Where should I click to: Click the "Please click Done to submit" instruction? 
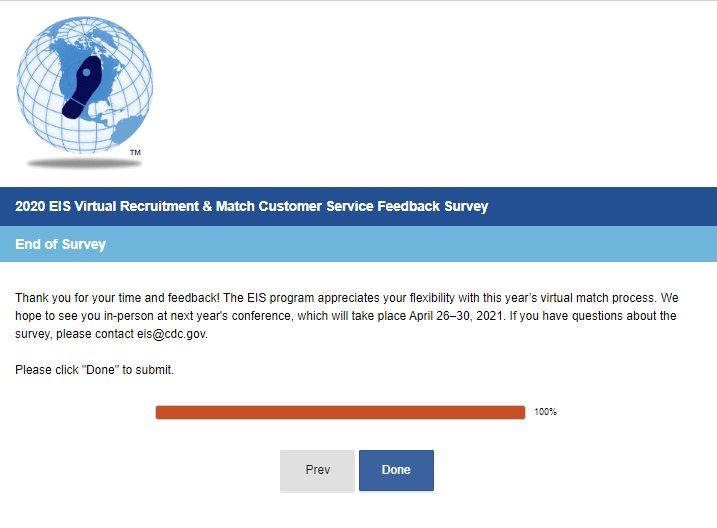tap(95, 370)
